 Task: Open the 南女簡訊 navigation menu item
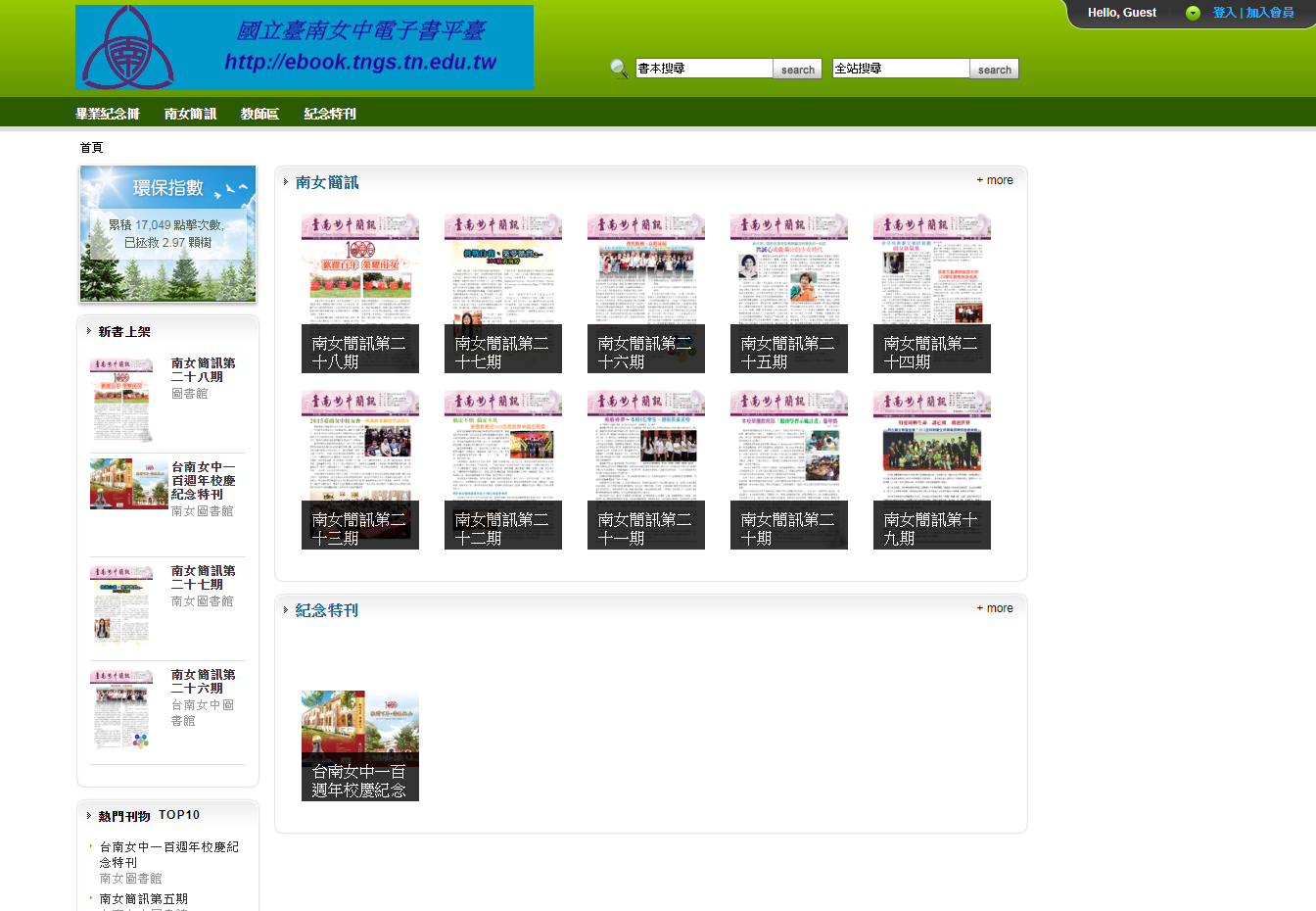tap(191, 114)
